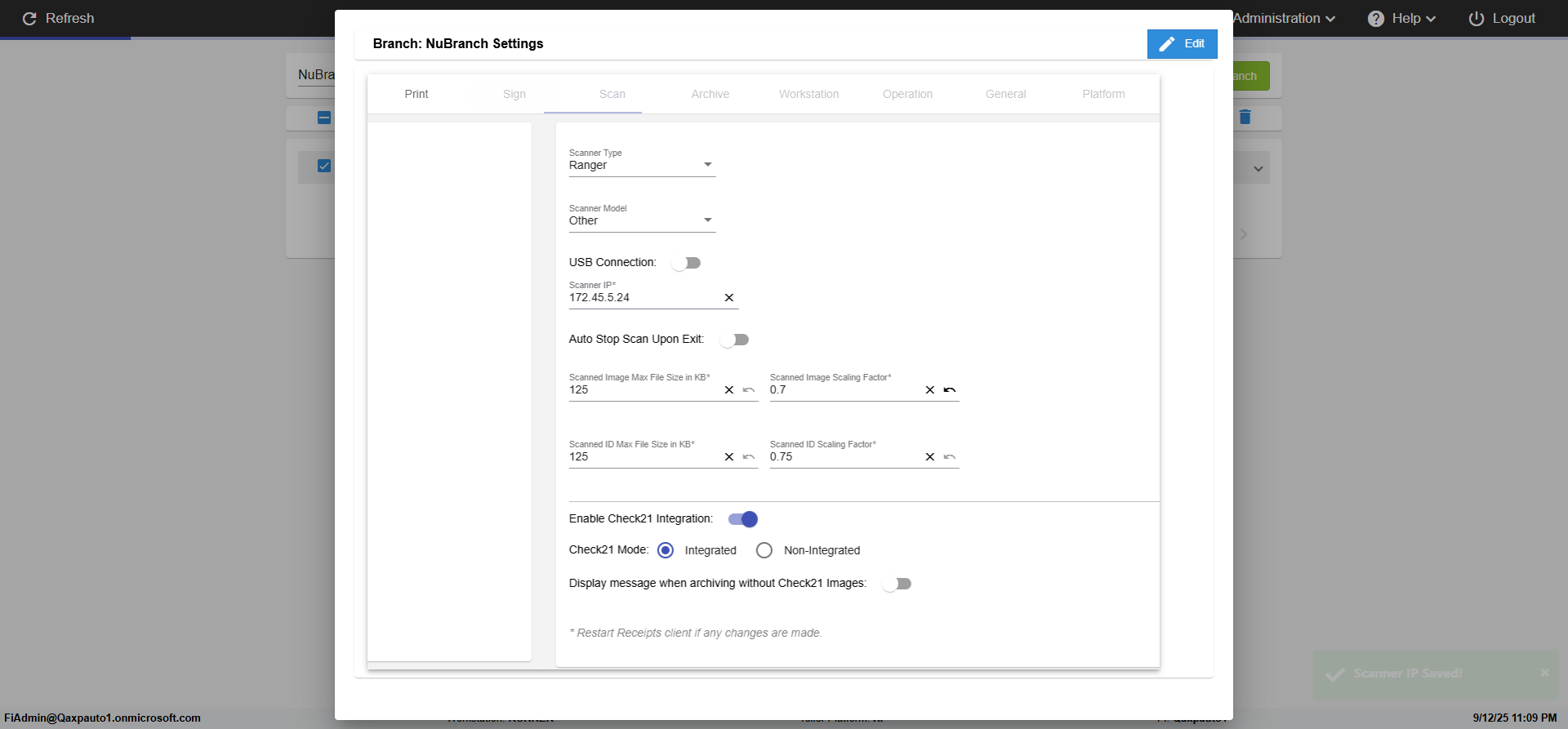Undo Scanned Image Scaling Factor change
The width and height of the screenshot is (1568, 729).
click(950, 390)
